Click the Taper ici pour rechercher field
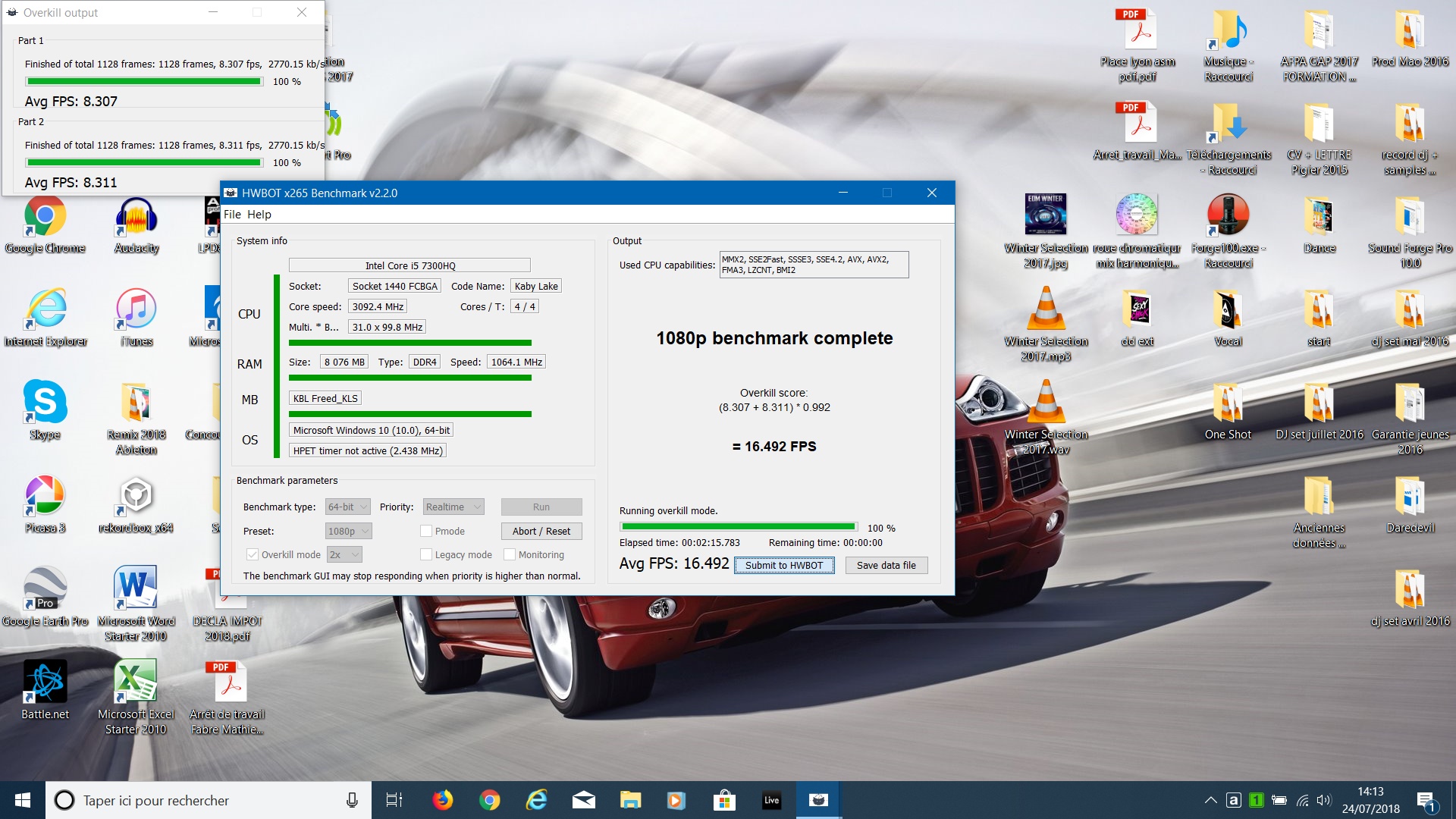Screen dimensions: 1456x819 [x=208, y=801]
